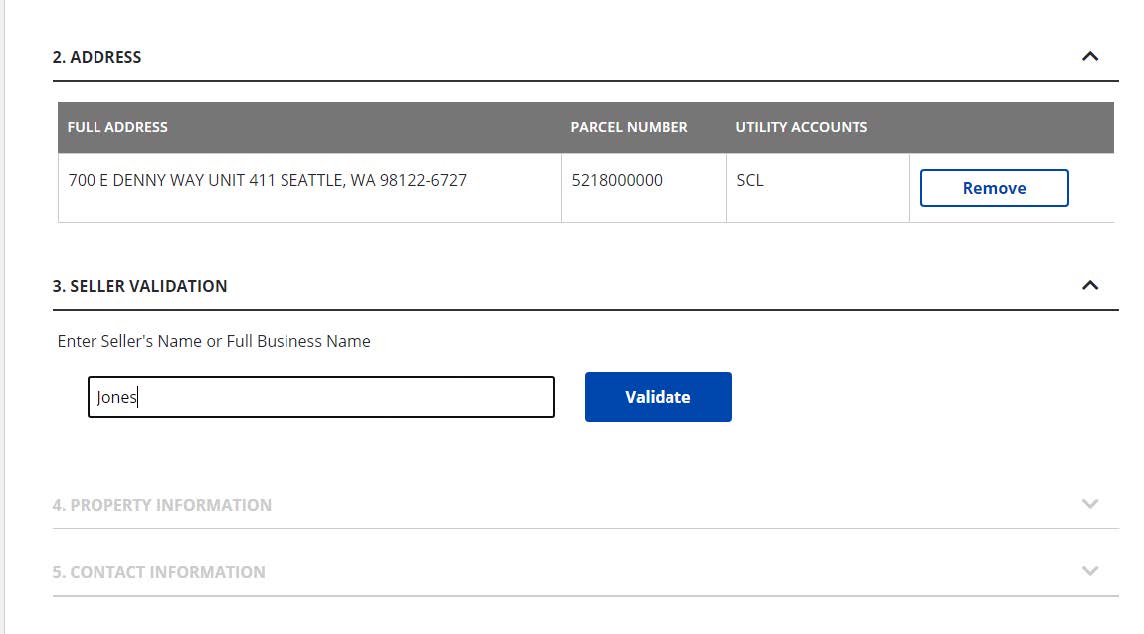The width and height of the screenshot is (1144, 634).
Task: Click the word 'Jones' in seller field
Action: [x=116, y=397]
